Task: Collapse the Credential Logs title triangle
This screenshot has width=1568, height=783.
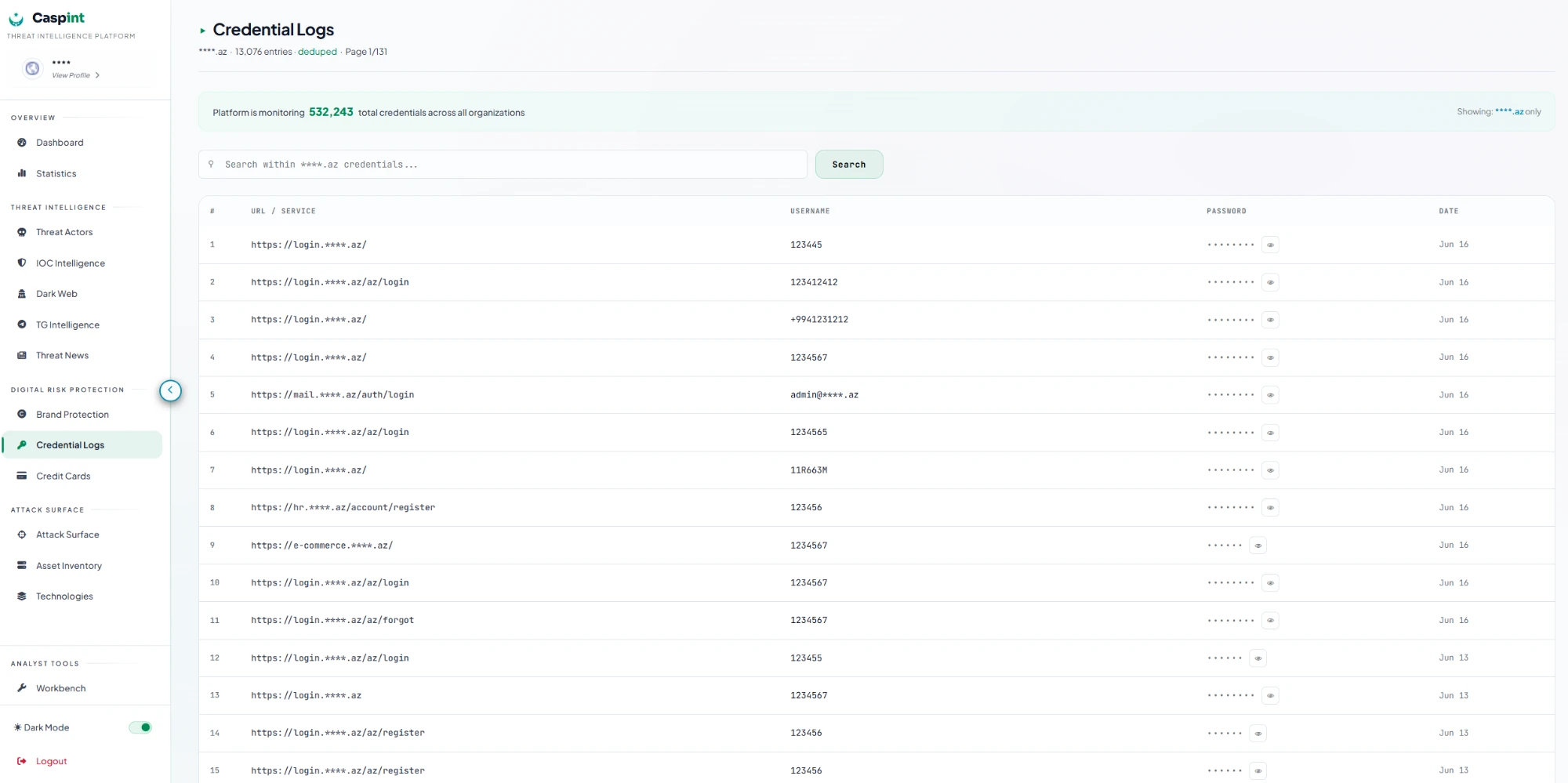Action: pos(202,31)
